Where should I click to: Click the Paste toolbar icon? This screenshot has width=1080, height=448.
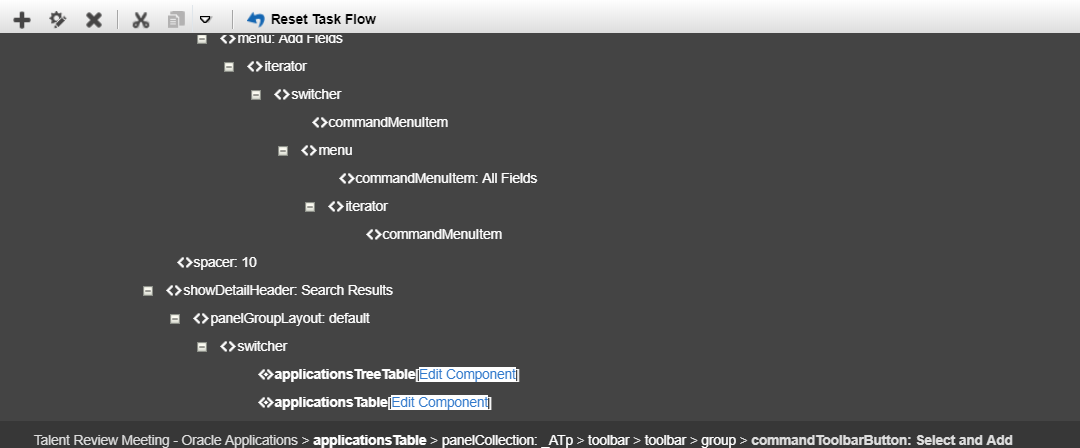176,19
